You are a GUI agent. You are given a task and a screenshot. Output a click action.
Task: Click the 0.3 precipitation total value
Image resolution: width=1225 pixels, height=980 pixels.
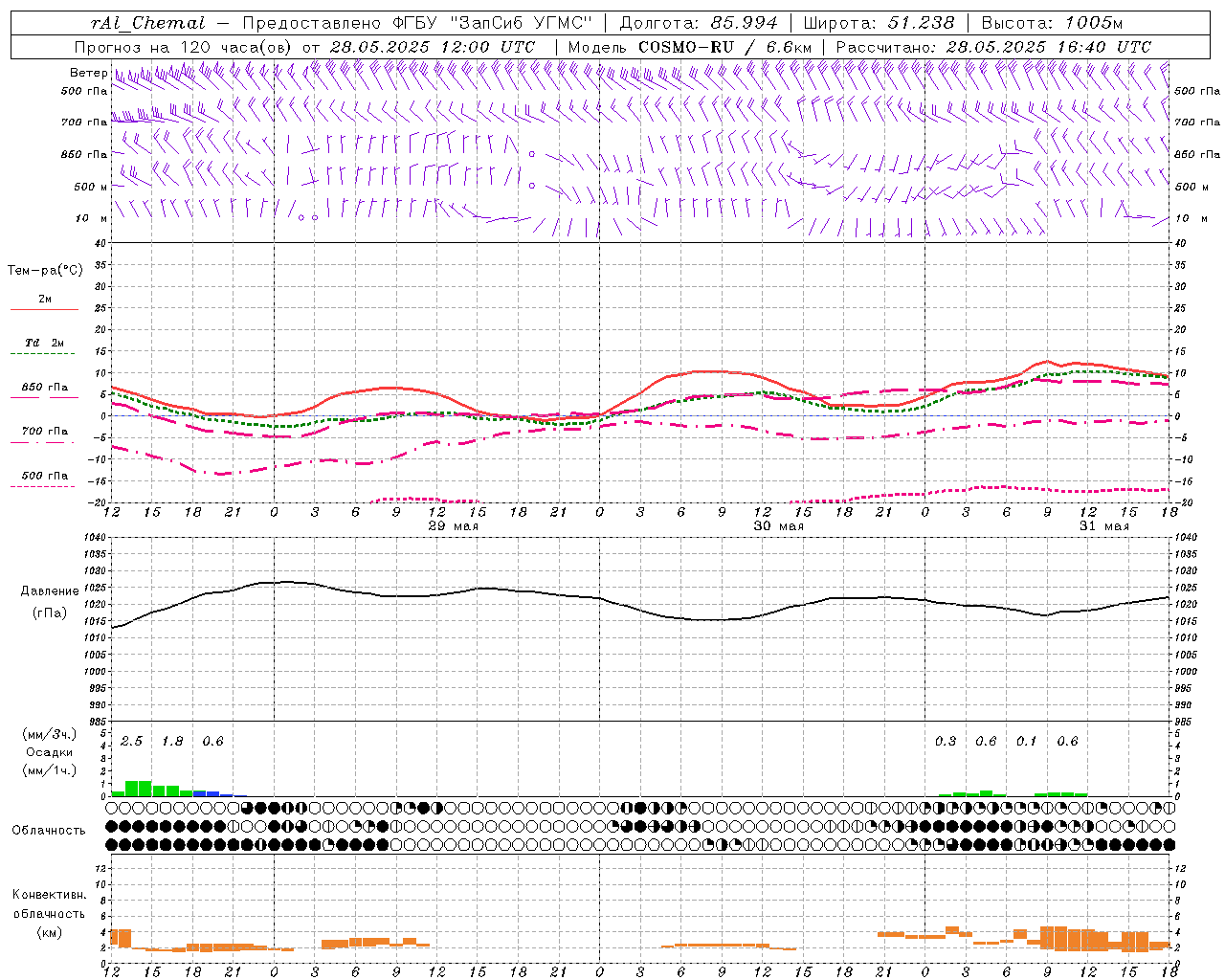pyautogui.click(x=946, y=742)
